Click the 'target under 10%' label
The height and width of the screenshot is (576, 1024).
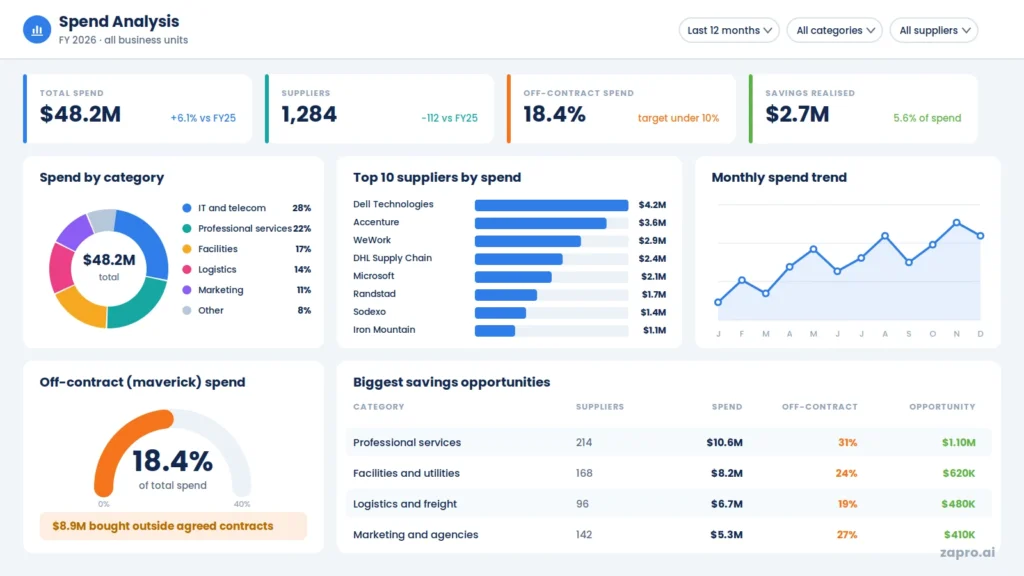tap(679, 118)
